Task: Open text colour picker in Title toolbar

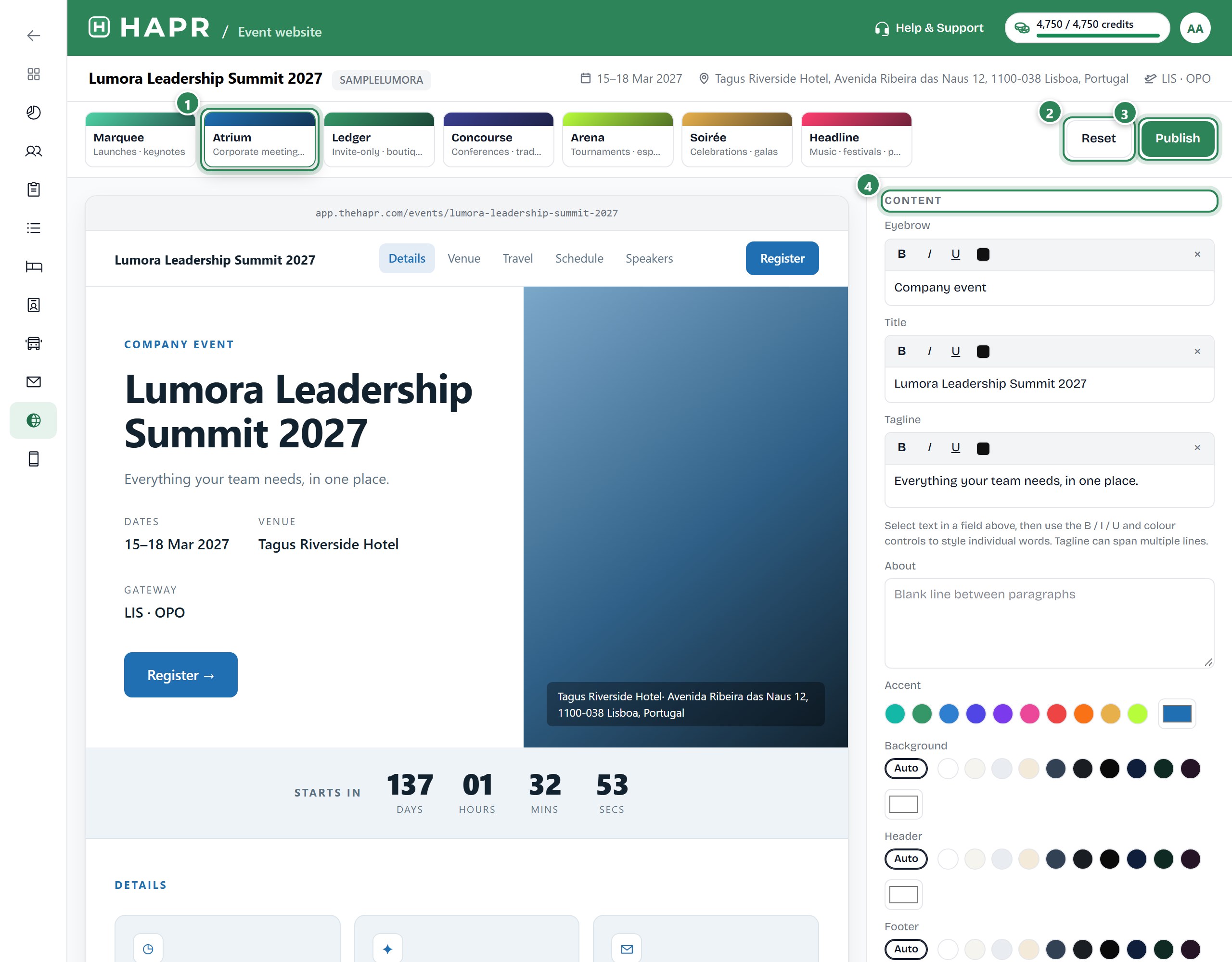Action: click(x=983, y=352)
